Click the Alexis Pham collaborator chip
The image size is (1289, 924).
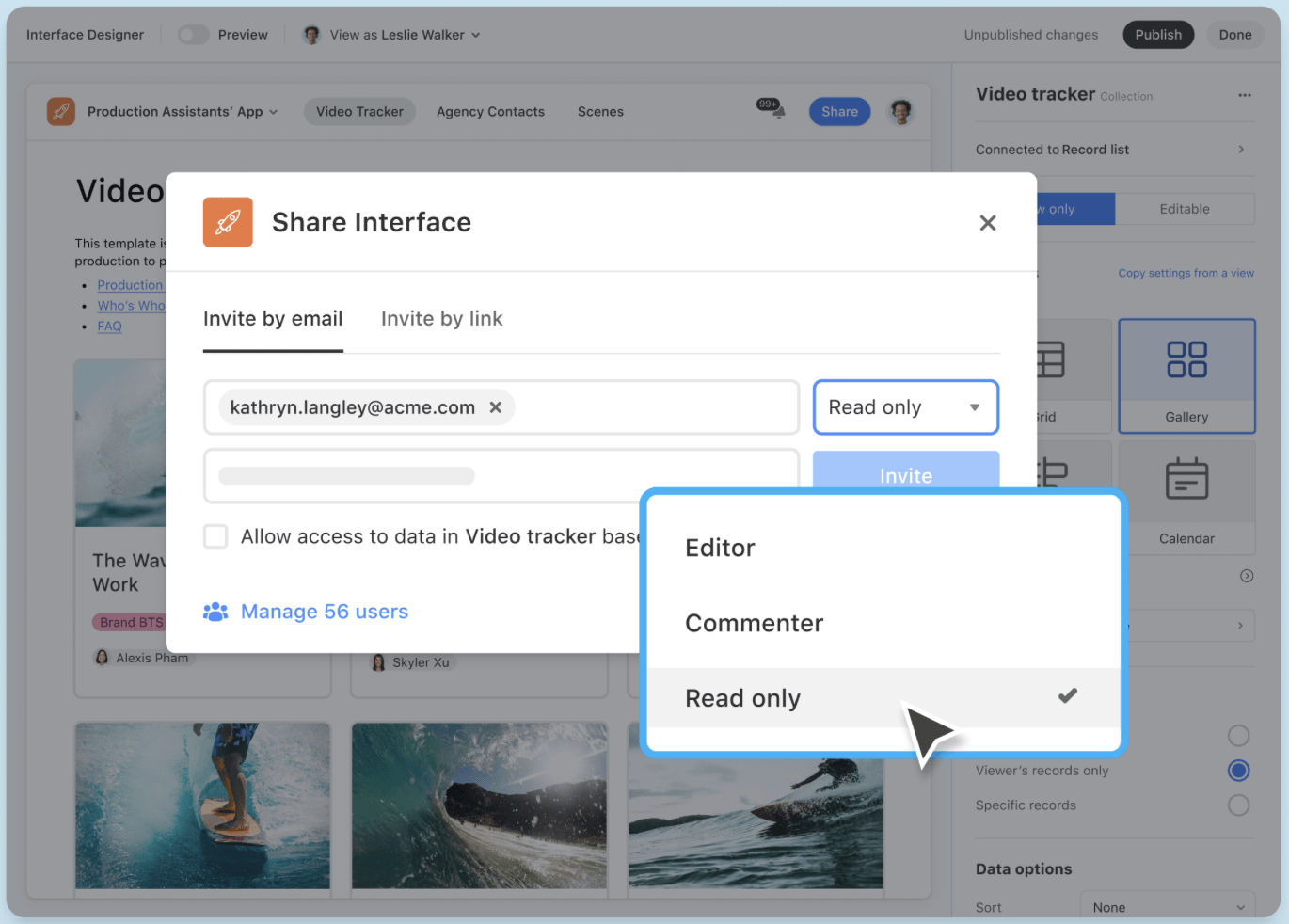142,658
